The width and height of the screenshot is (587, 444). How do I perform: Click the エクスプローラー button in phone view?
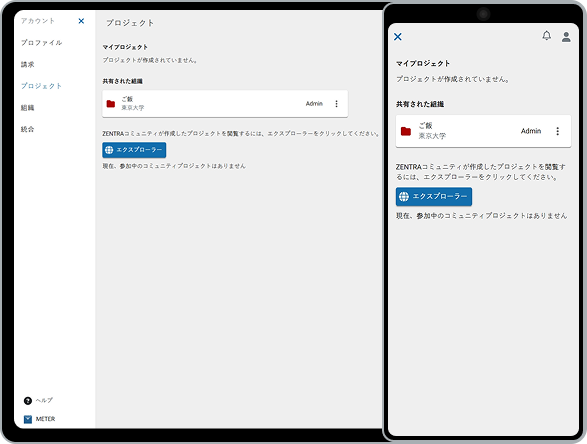pos(434,197)
